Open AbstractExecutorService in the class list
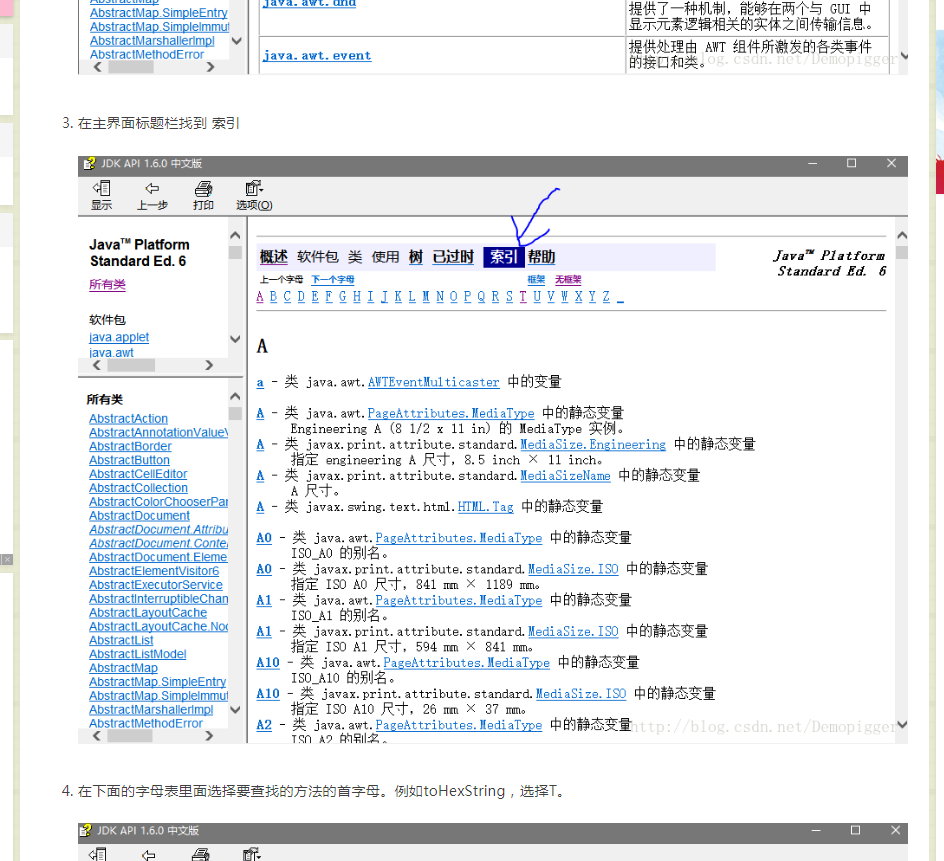Image resolution: width=944 pixels, height=861 pixels. tap(156, 585)
